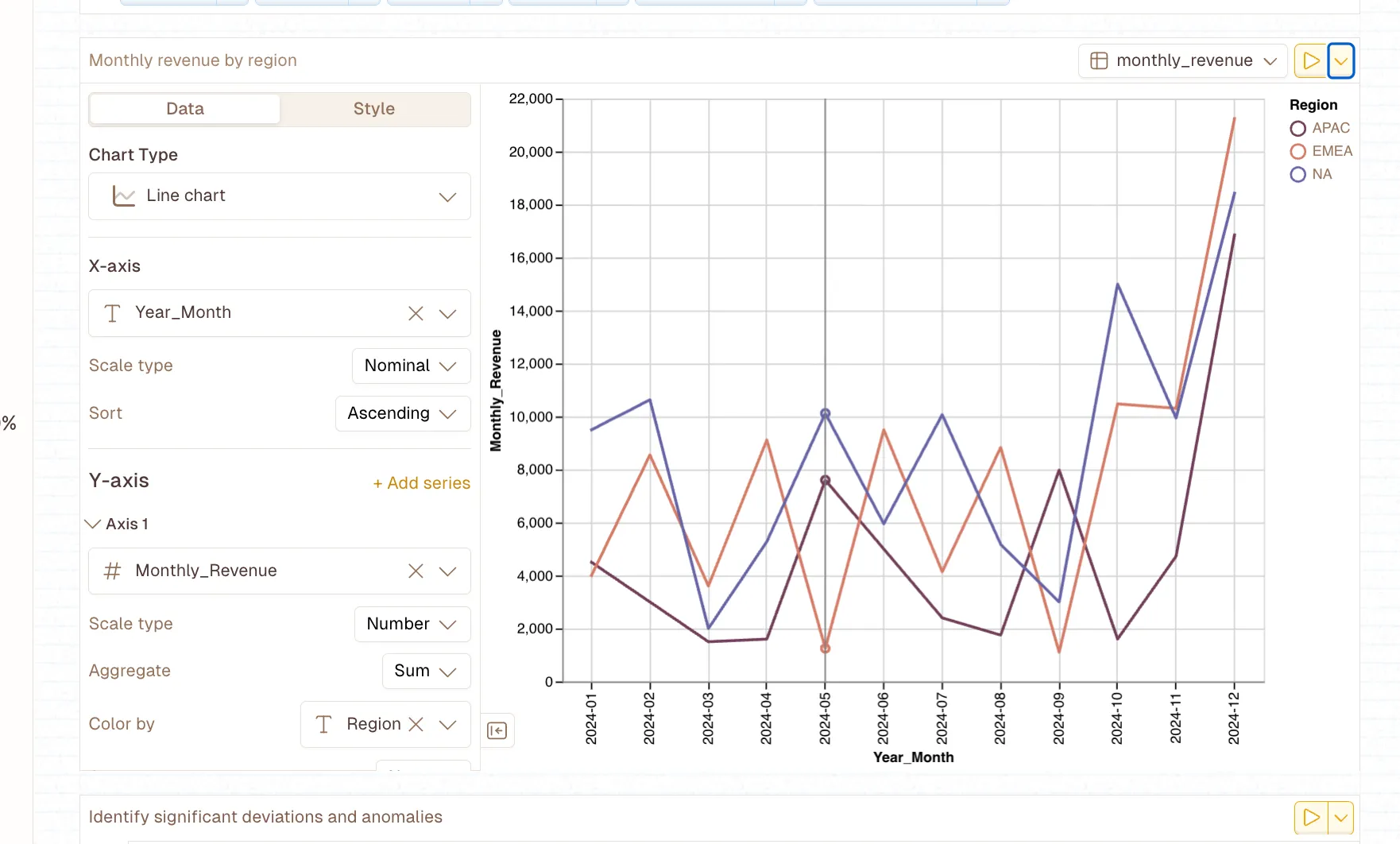
Task: Click Add series for the Y-axis
Action: click(421, 482)
